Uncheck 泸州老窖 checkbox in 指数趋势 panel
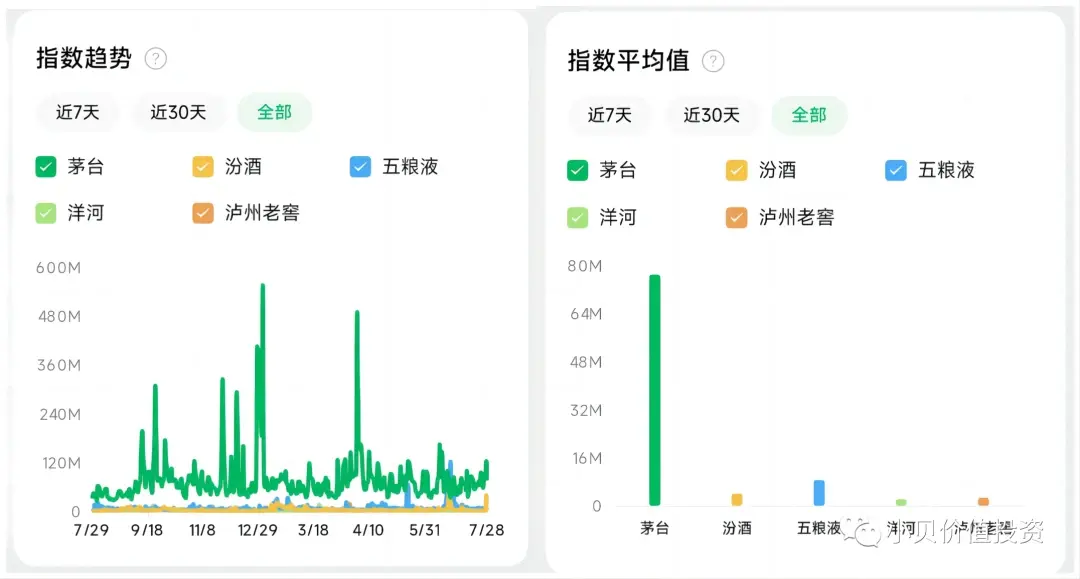Viewport: 1080px width, 579px height. tap(202, 213)
